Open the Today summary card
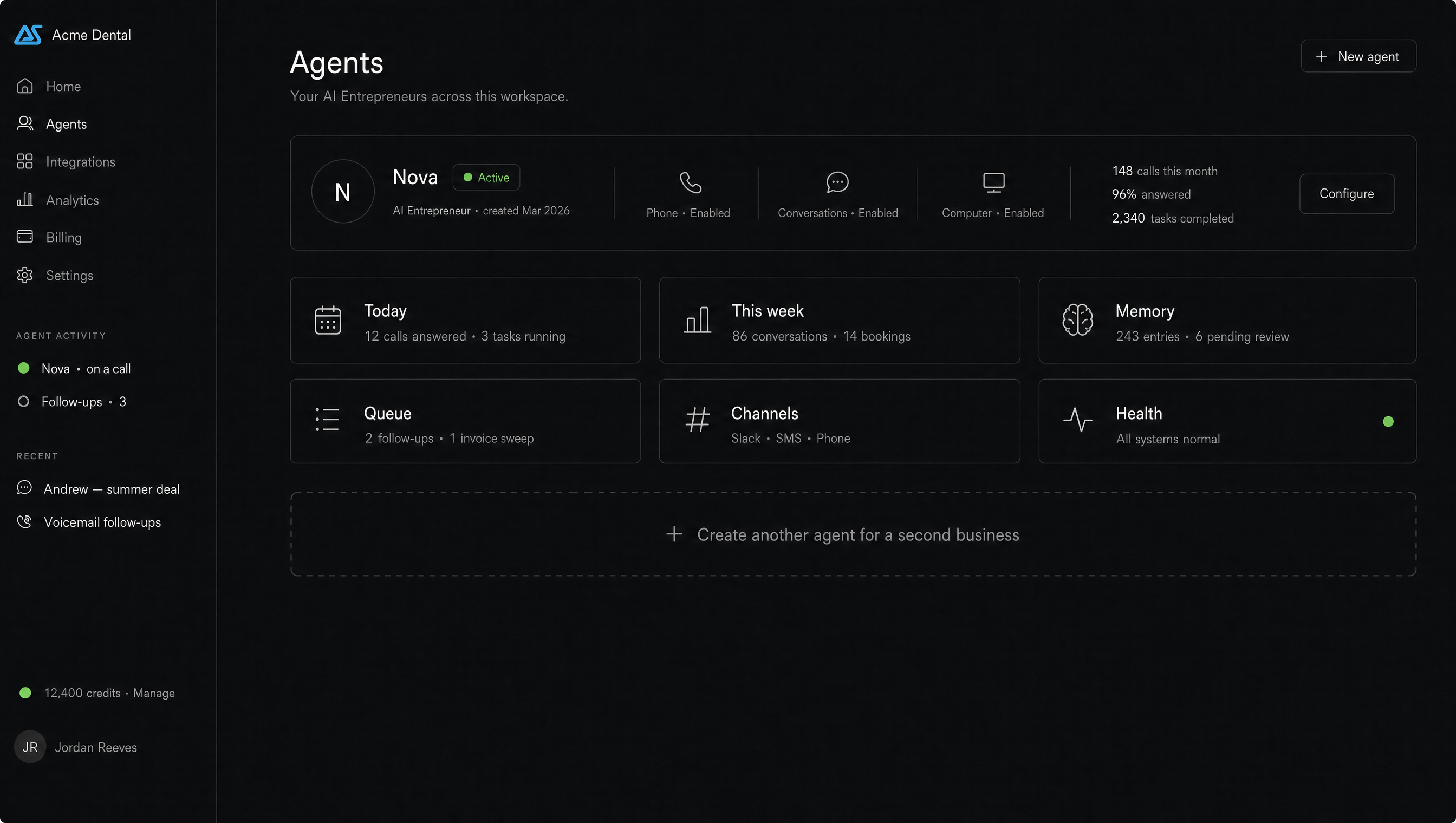This screenshot has width=1456, height=823. [x=465, y=320]
